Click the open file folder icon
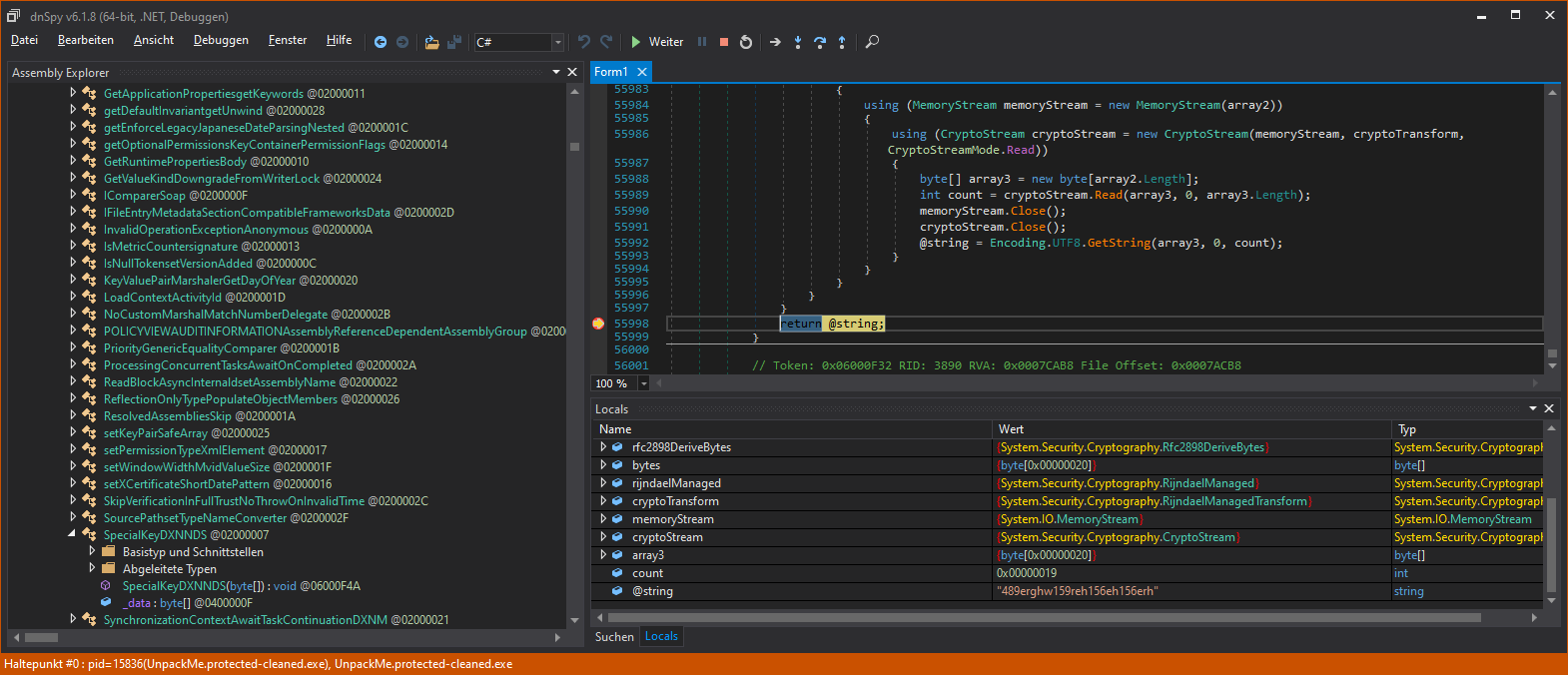Screen dimensions: 1568x675 click(431, 42)
